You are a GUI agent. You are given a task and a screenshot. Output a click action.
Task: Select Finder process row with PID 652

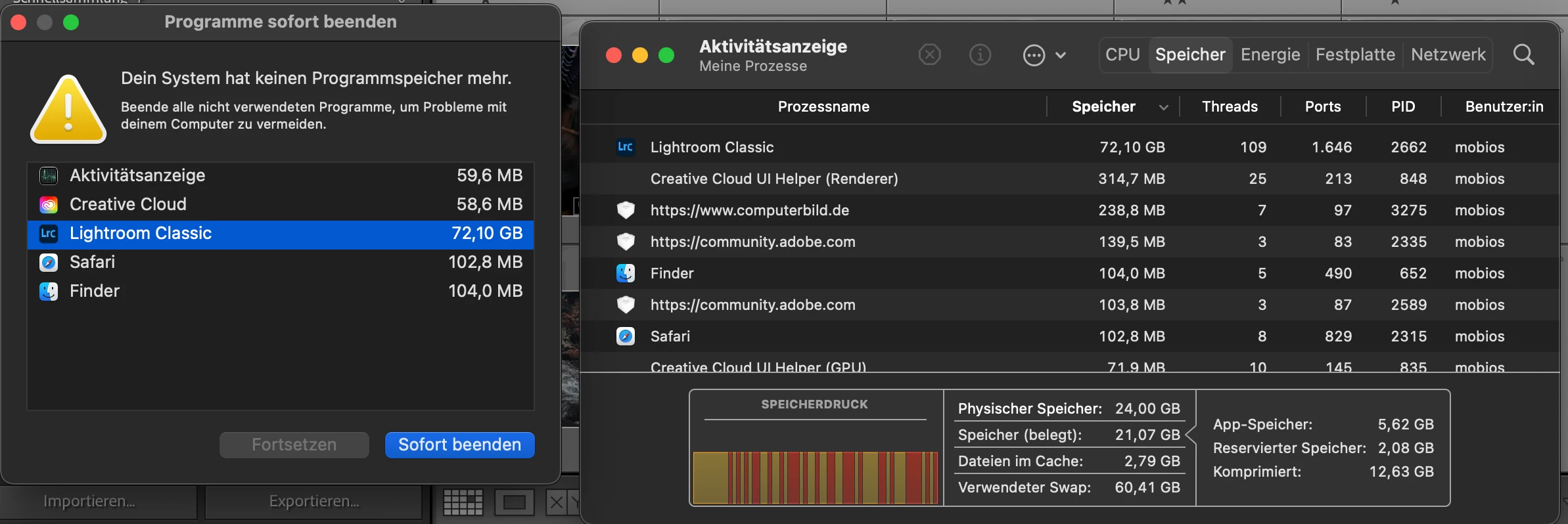[1070, 273]
